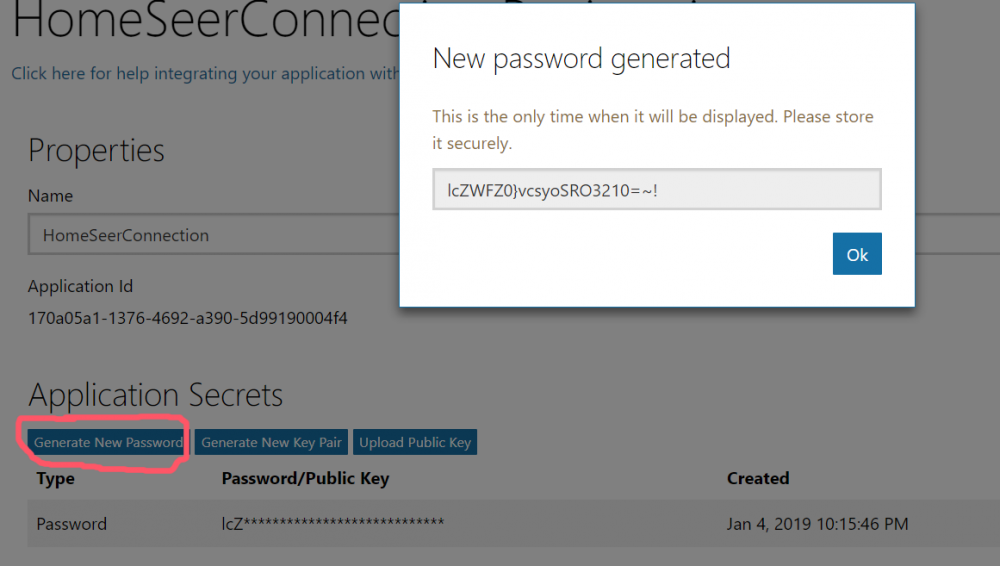
Task: Select the Password type cell in secrets table
Action: coord(71,524)
